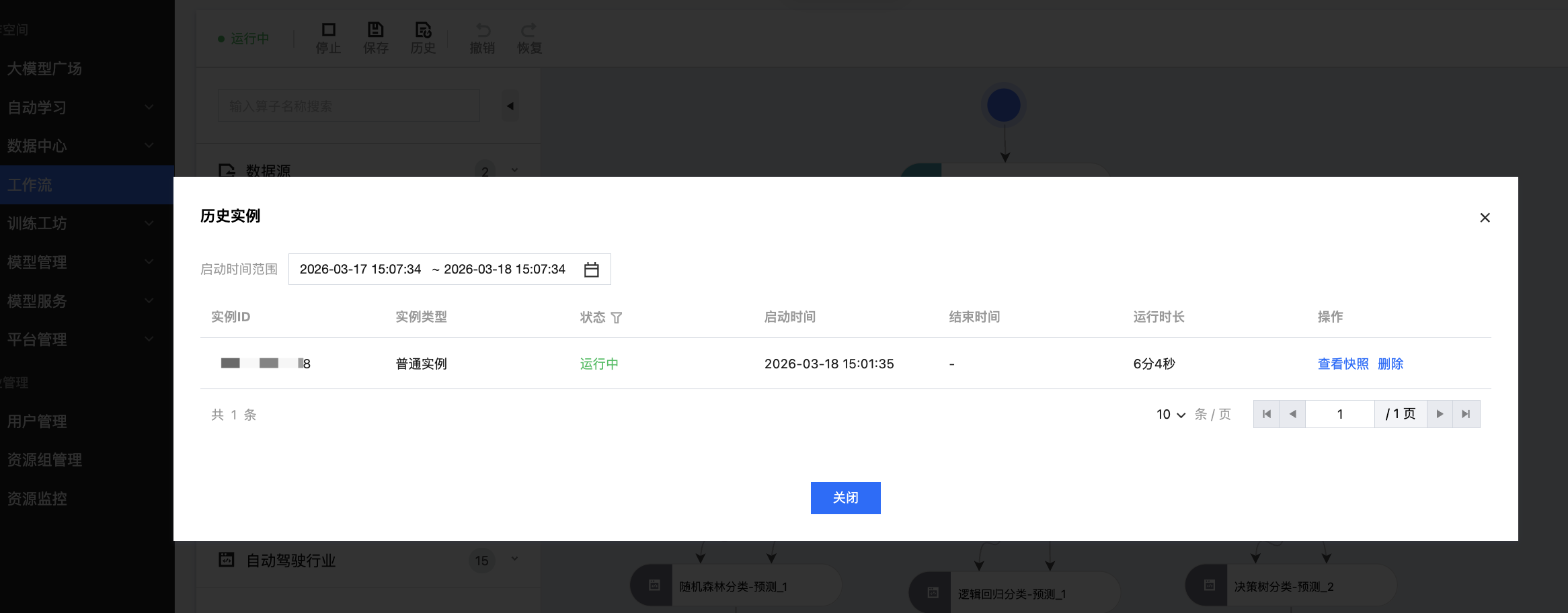This screenshot has width=1568, height=613.
Task: Click the 查看快照 link
Action: pyautogui.click(x=1343, y=364)
